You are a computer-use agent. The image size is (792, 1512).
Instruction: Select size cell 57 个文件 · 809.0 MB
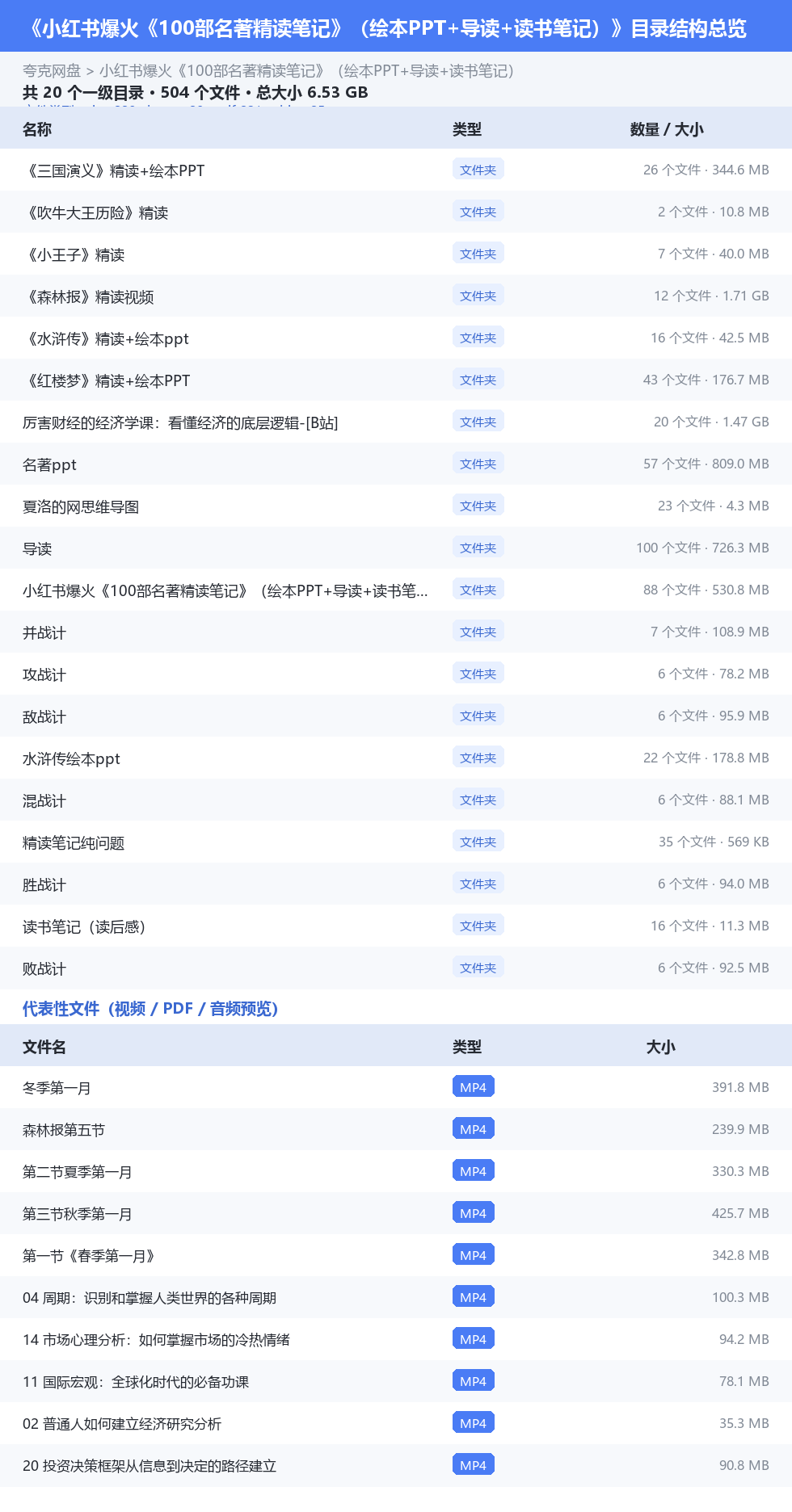pos(706,464)
